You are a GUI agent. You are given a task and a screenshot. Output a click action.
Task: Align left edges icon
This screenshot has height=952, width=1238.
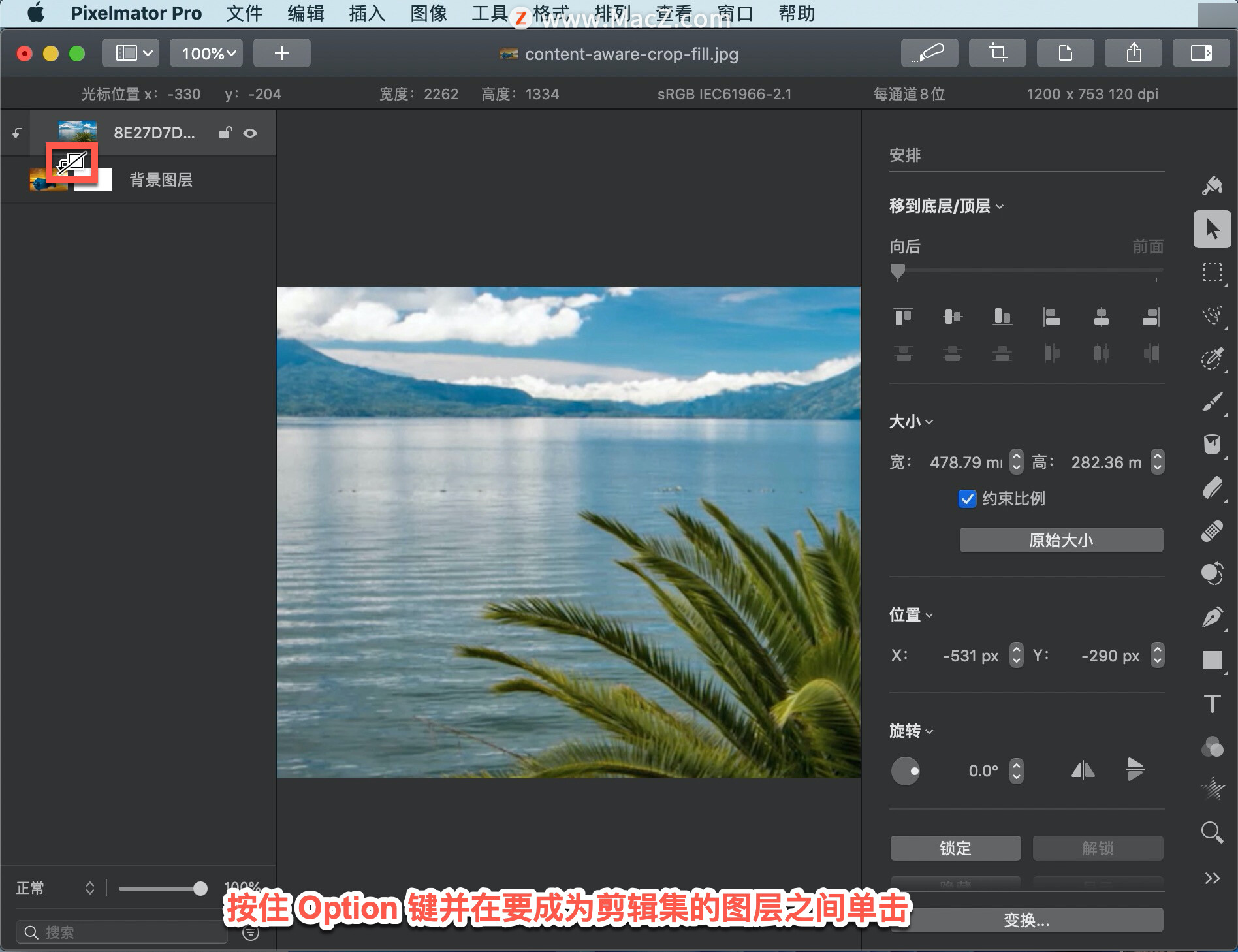pos(1052,317)
